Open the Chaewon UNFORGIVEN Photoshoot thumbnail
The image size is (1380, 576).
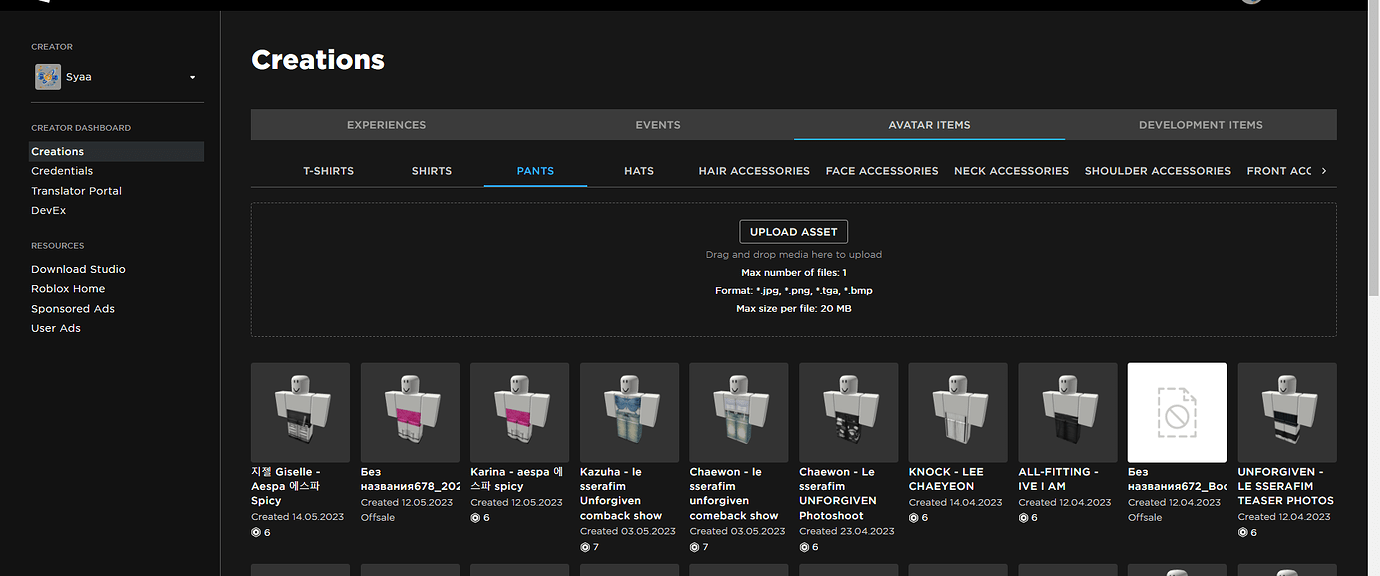(847, 412)
